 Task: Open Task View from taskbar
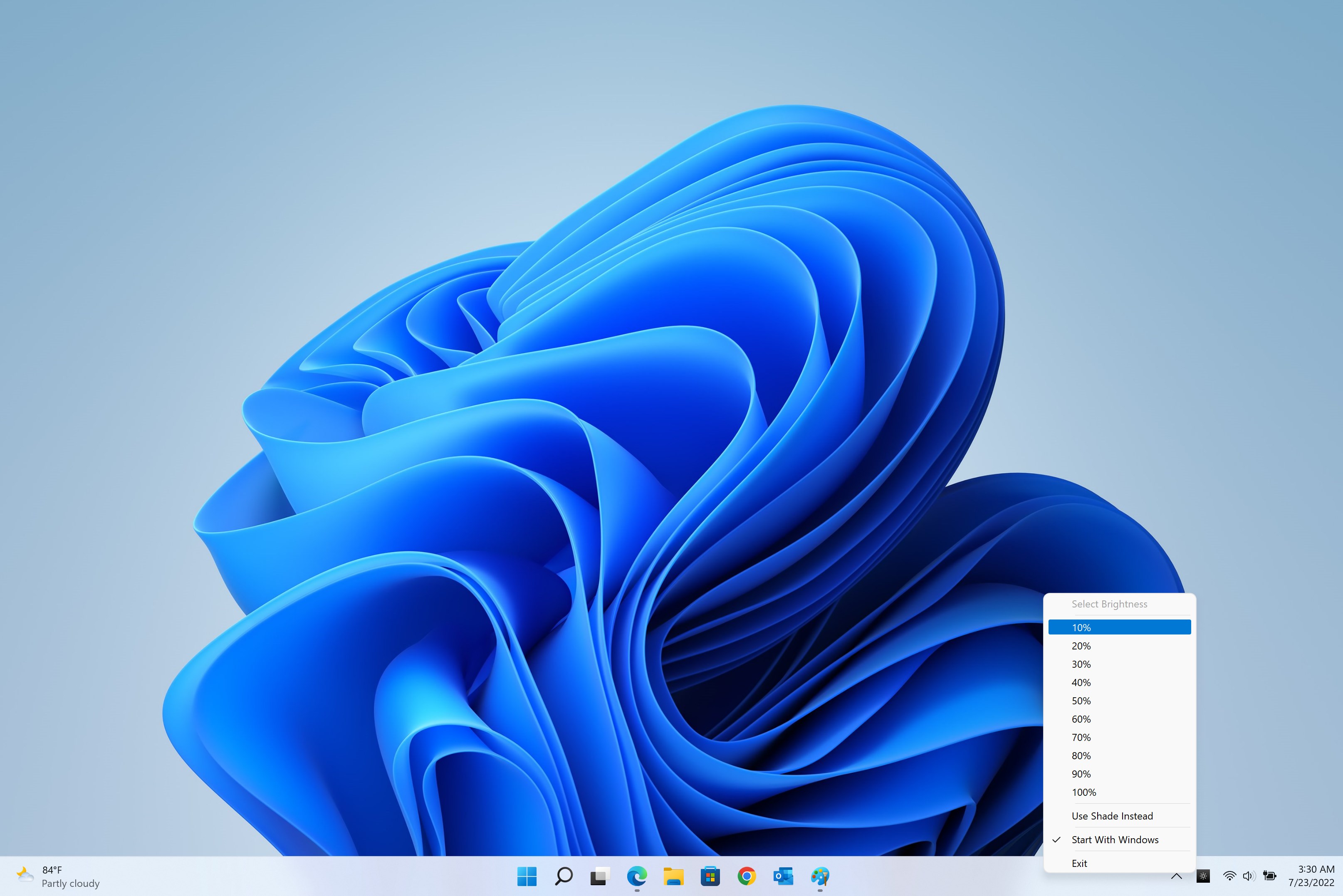600,876
